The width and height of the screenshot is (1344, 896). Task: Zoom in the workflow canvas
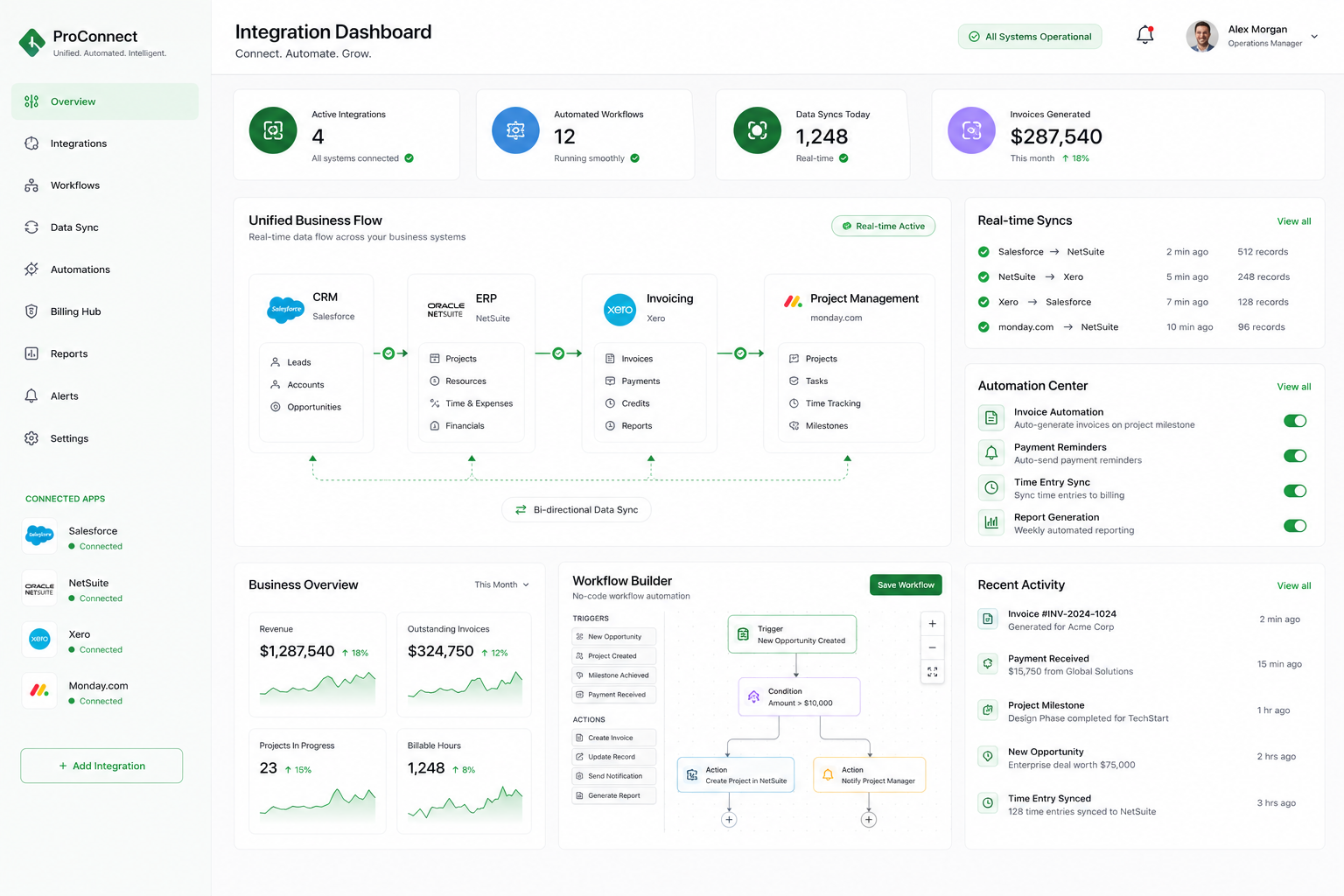pos(932,624)
